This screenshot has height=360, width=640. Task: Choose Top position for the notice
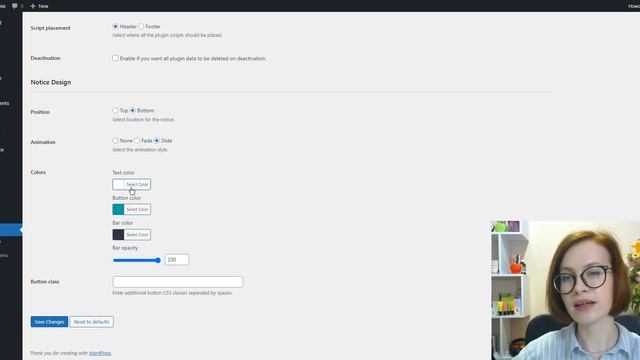click(x=115, y=110)
